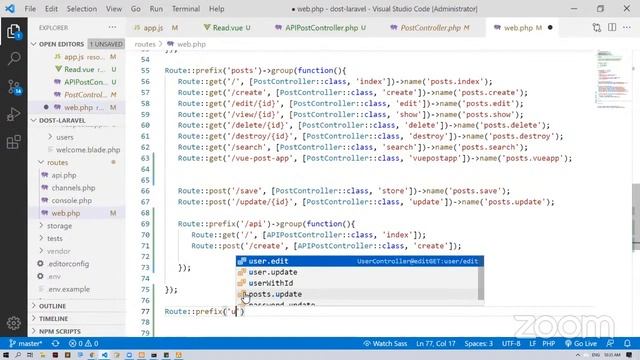Open editor More Actions ellipsis menu
Viewport: 640px width, 360px height.
coord(627,28)
